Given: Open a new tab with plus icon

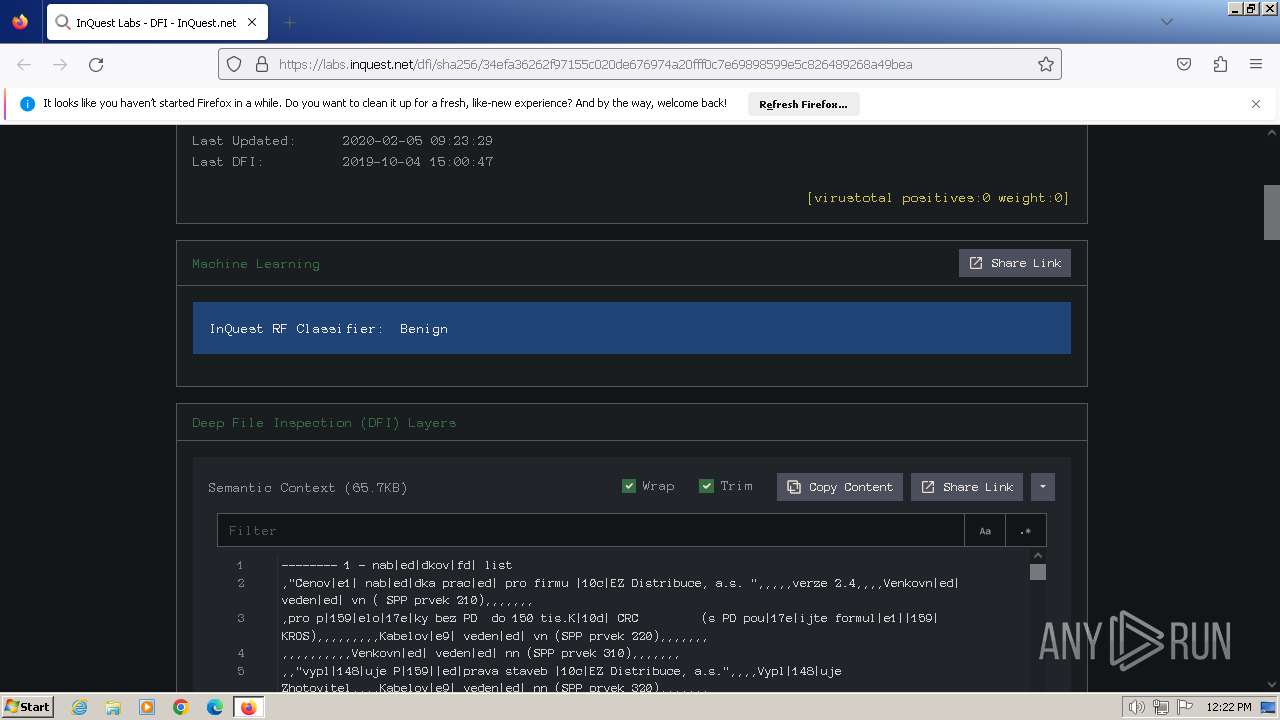Looking at the screenshot, I should click(289, 22).
